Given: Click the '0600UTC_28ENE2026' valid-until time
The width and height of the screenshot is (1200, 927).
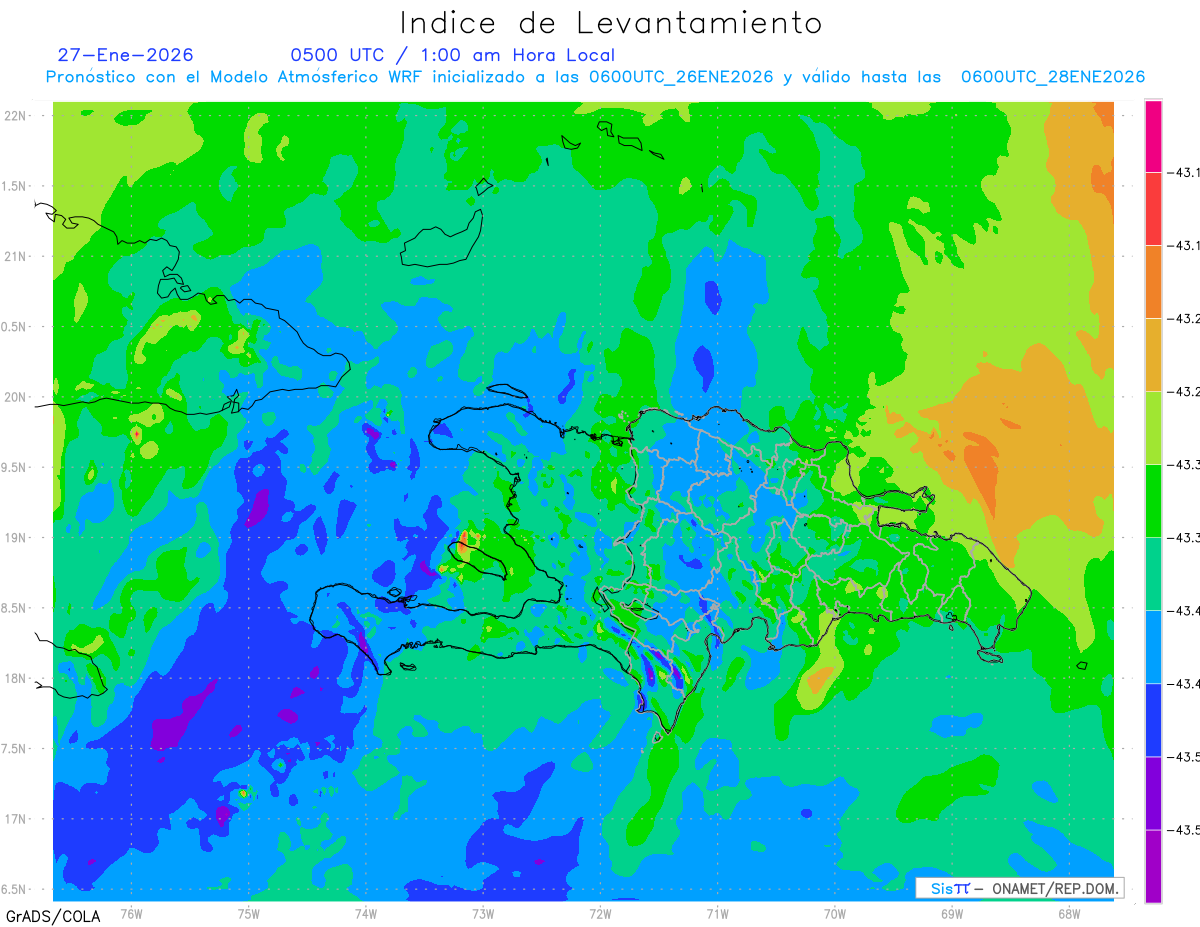Looking at the screenshot, I should [1053, 77].
